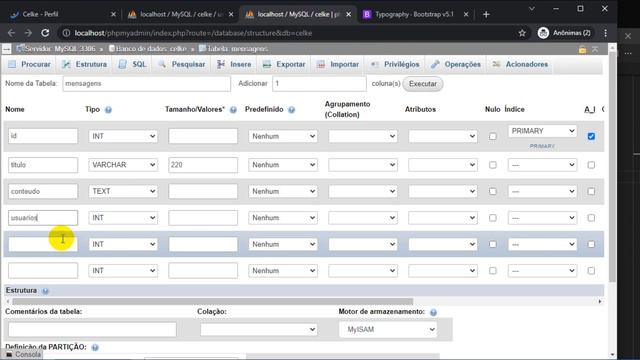This screenshot has height=360, width=640.
Task: Click the usuarios name field
Action: pyautogui.click(x=43, y=218)
